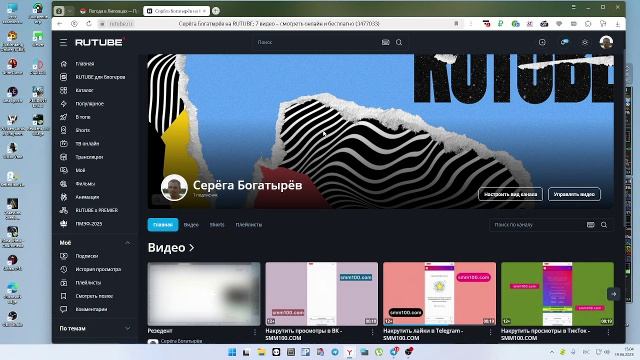Open the Резедент video thumbnail

(204, 294)
